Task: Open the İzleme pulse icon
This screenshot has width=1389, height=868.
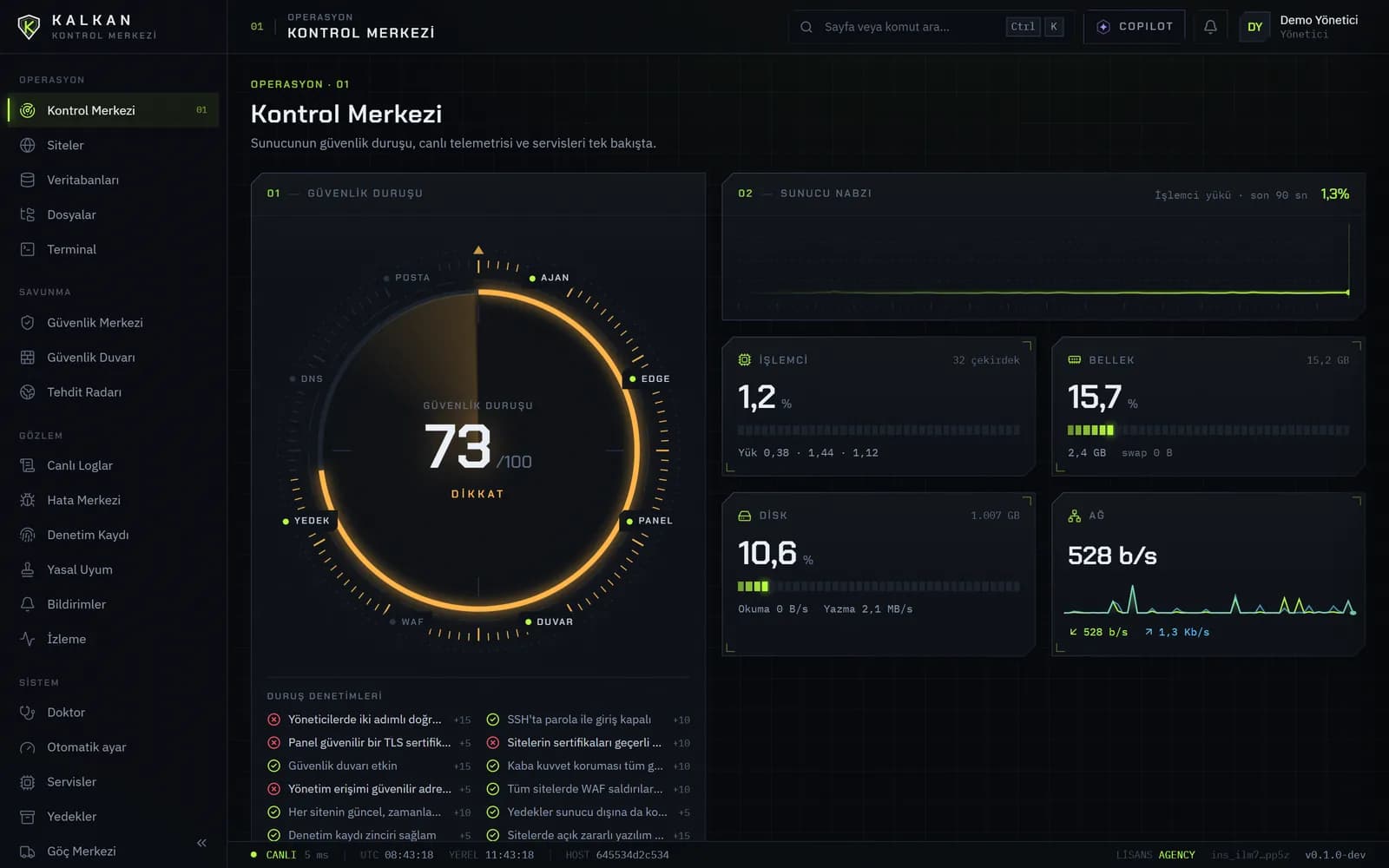Action: pyautogui.click(x=28, y=639)
